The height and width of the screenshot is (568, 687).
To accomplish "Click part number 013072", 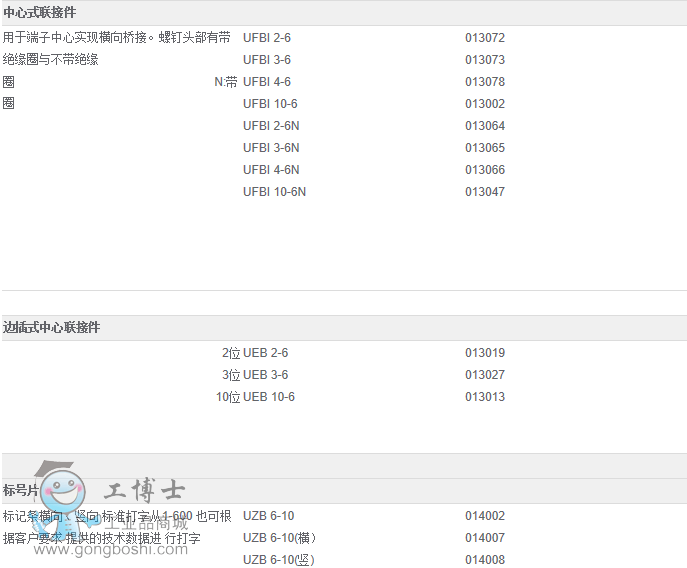I will [x=485, y=38].
